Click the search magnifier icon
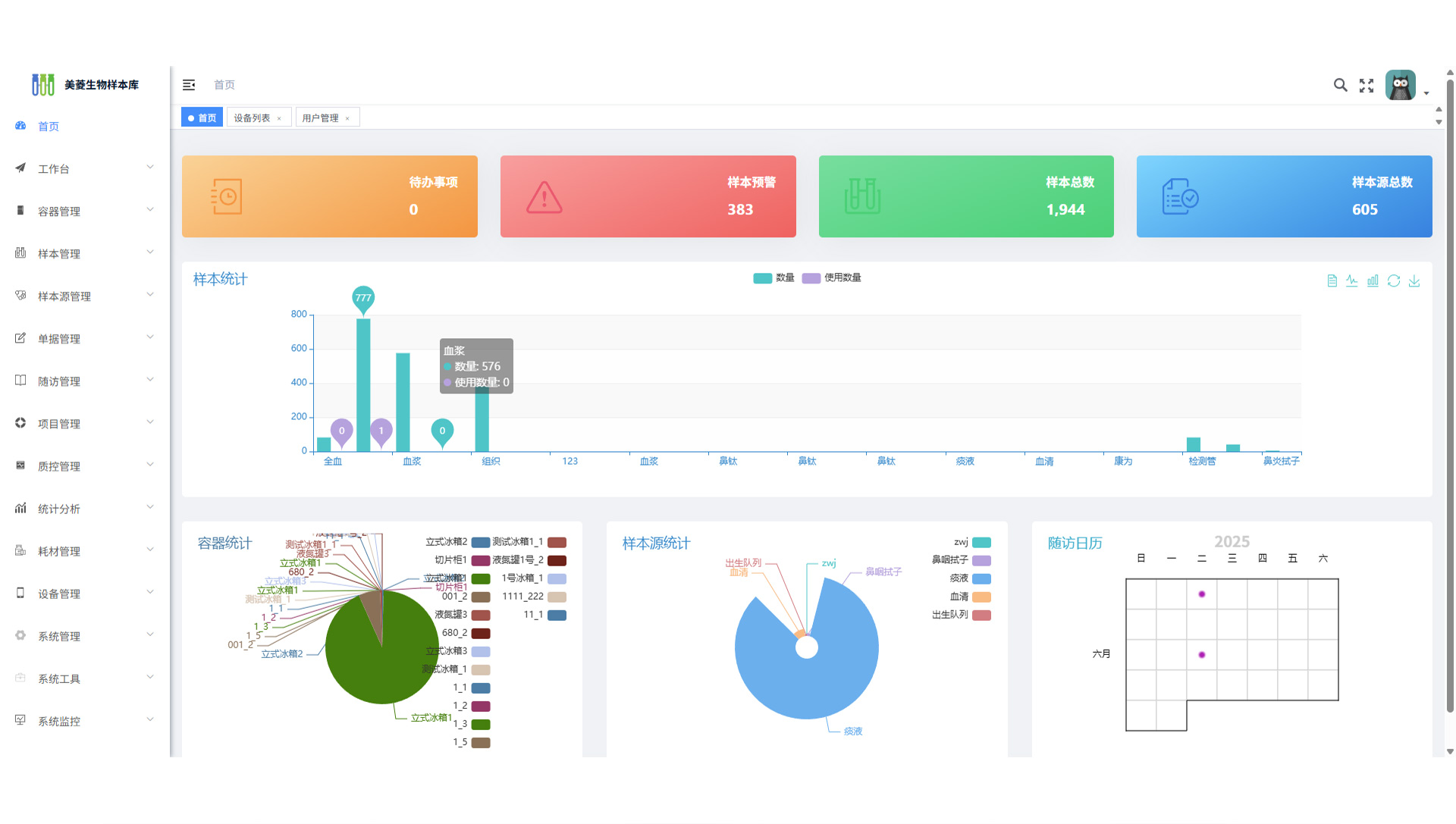 (x=1340, y=85)
